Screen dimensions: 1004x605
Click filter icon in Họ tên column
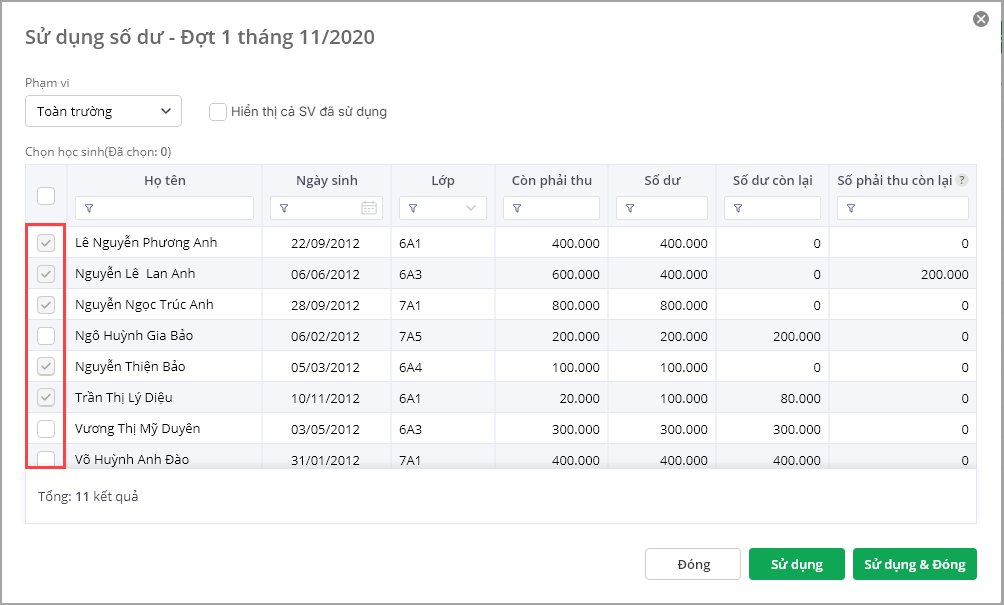(89, 208)
